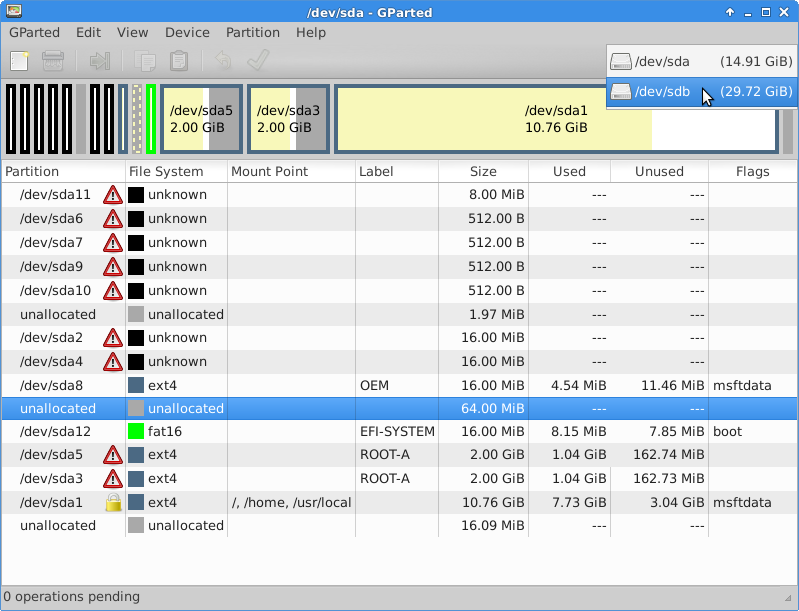This screenshot has width=799, height=611.
Task: Click the Copy partition toolbar icon
Action: coord(145,61)
